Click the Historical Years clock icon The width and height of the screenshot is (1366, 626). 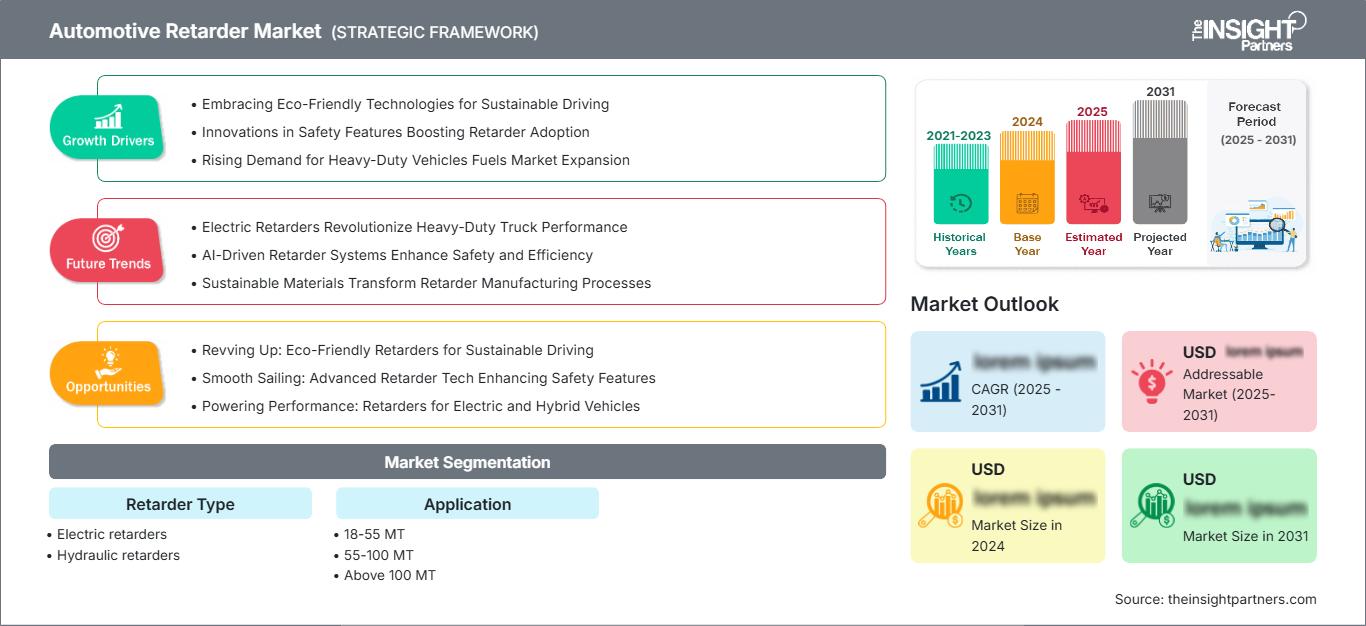click(x=960, y=203)
